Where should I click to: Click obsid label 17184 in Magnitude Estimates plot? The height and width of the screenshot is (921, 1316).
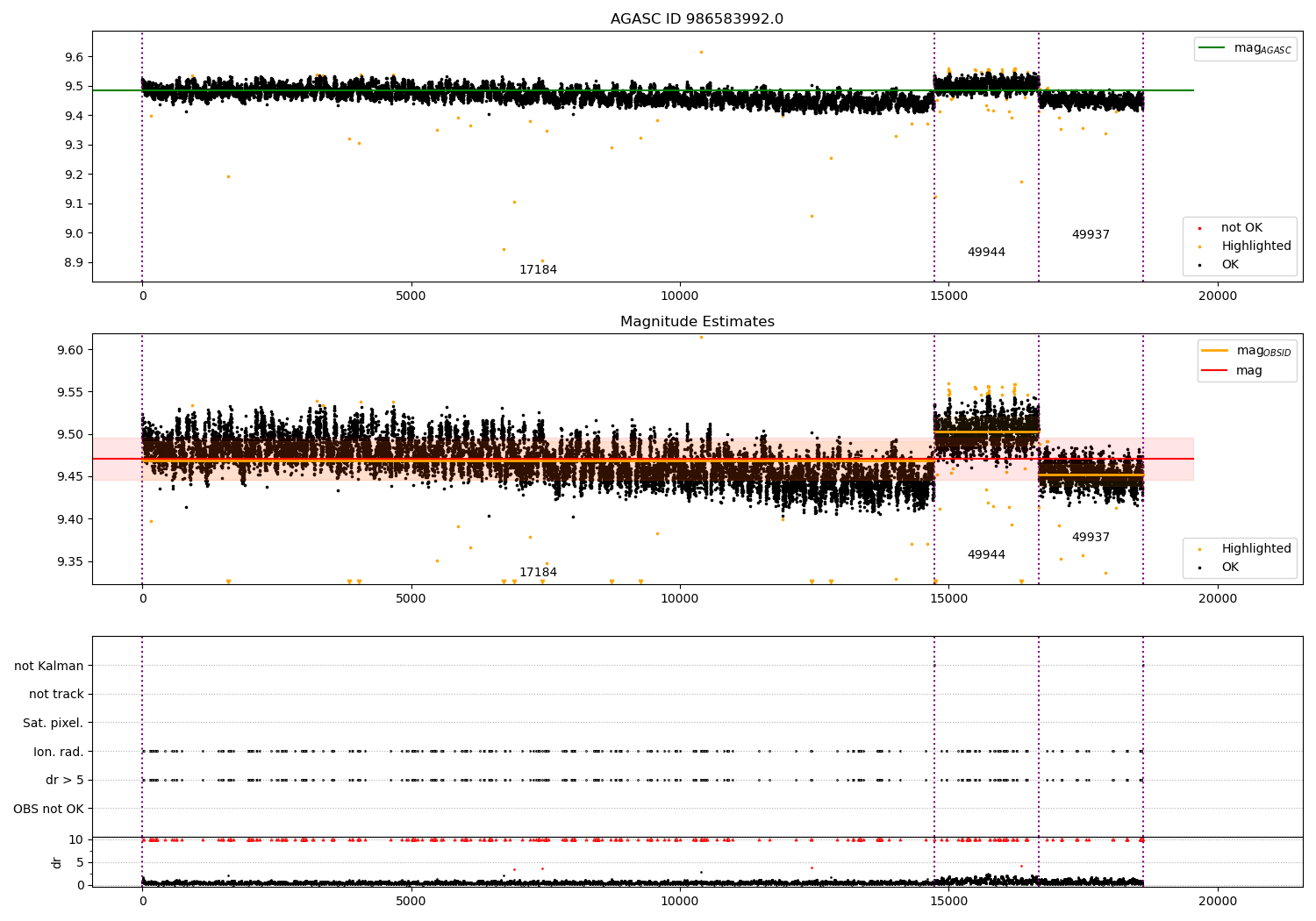click(538, 573)
